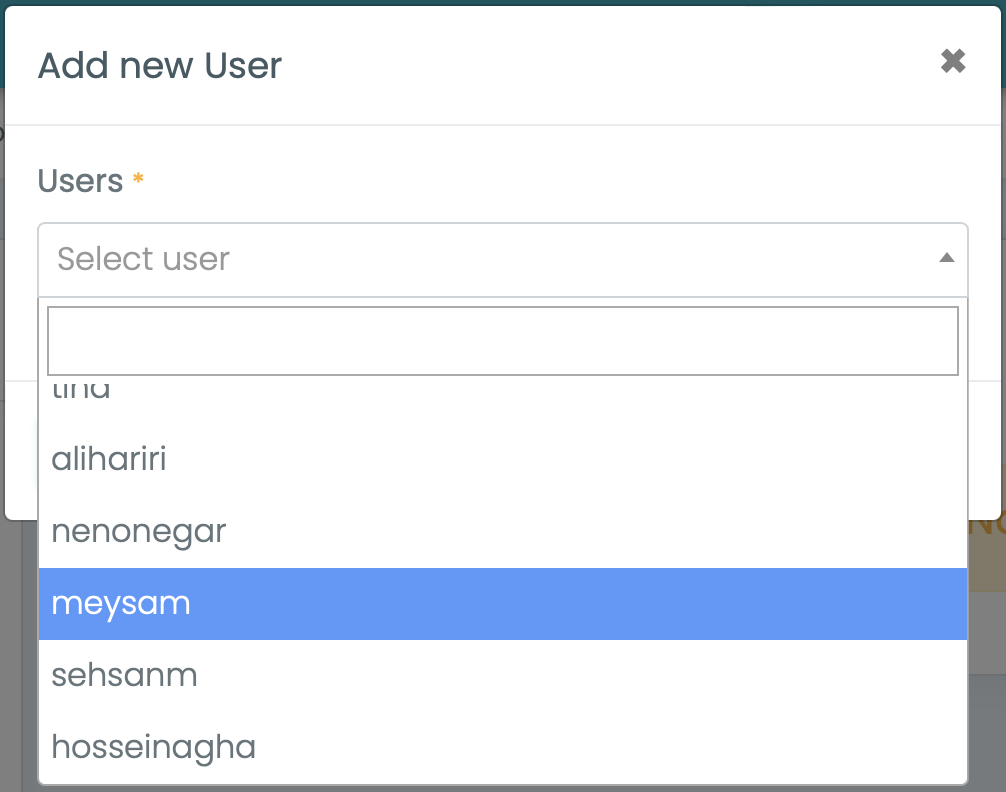Pick the highlighted meysam option
The width and height of the screenshot is (1006, 792).
click(x=121, y=604)
